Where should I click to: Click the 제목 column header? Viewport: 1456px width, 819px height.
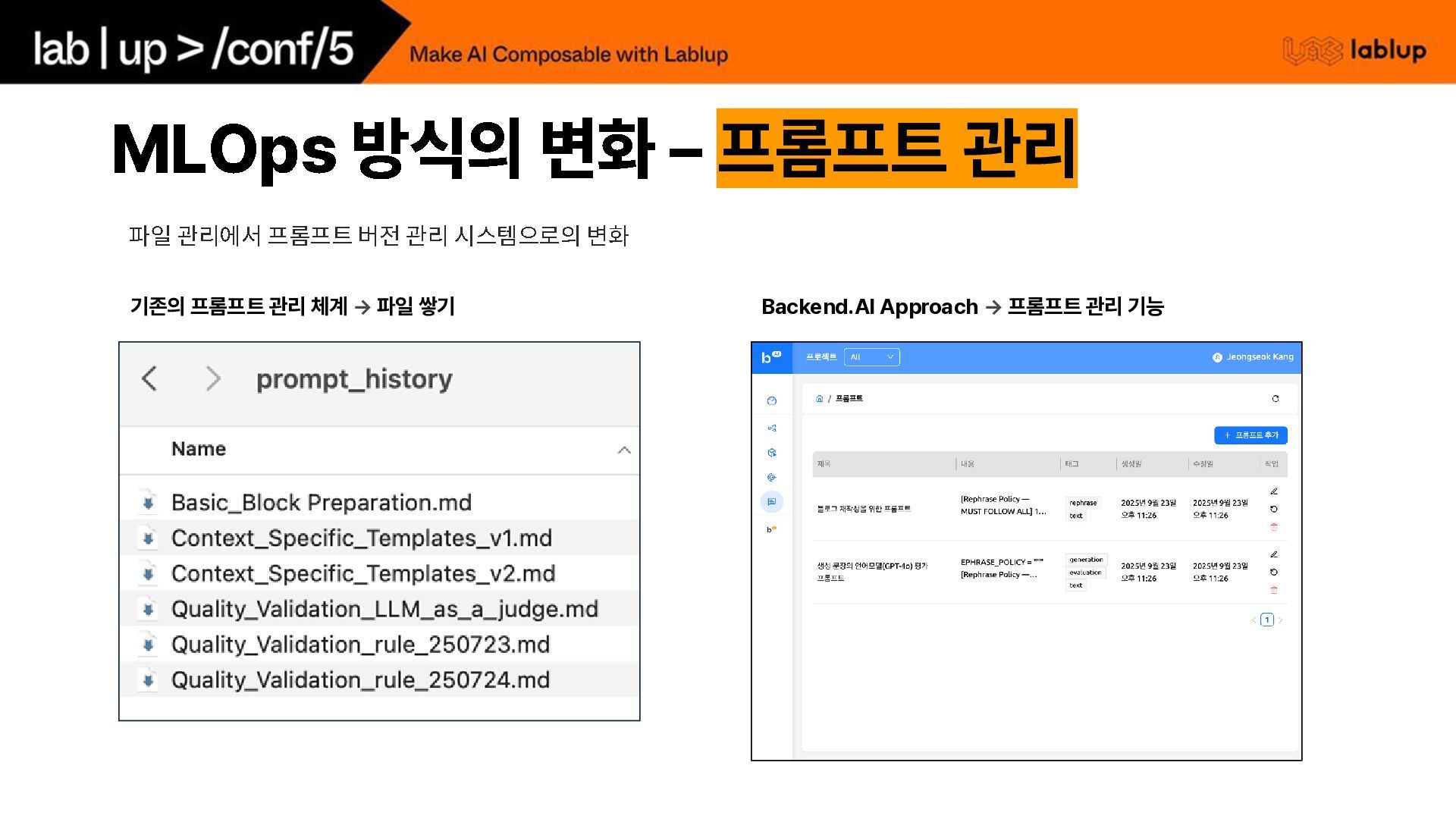point(824,464)
